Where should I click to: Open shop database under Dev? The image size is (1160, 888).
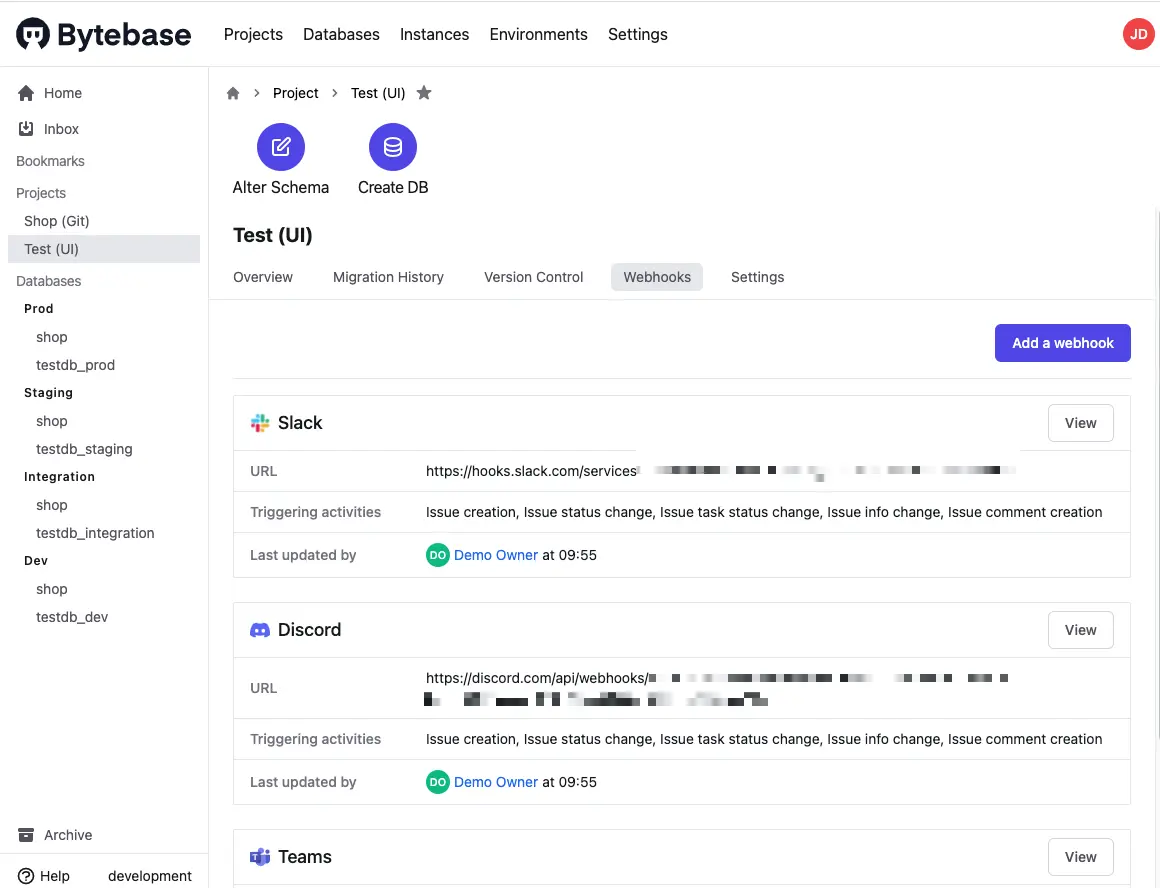coord(52,589)
